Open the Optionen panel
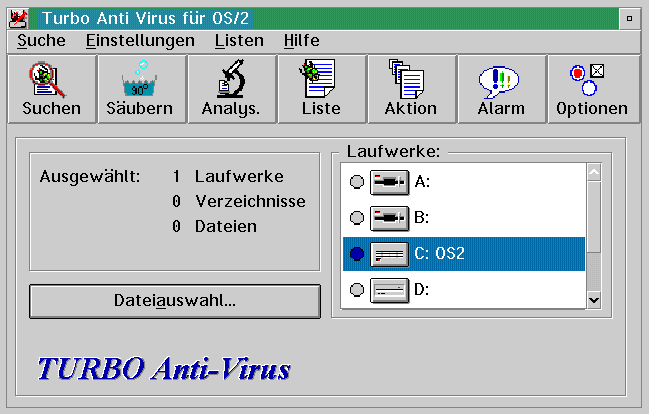This screenshot has width=649, height=414. click(x=593, y=89)
